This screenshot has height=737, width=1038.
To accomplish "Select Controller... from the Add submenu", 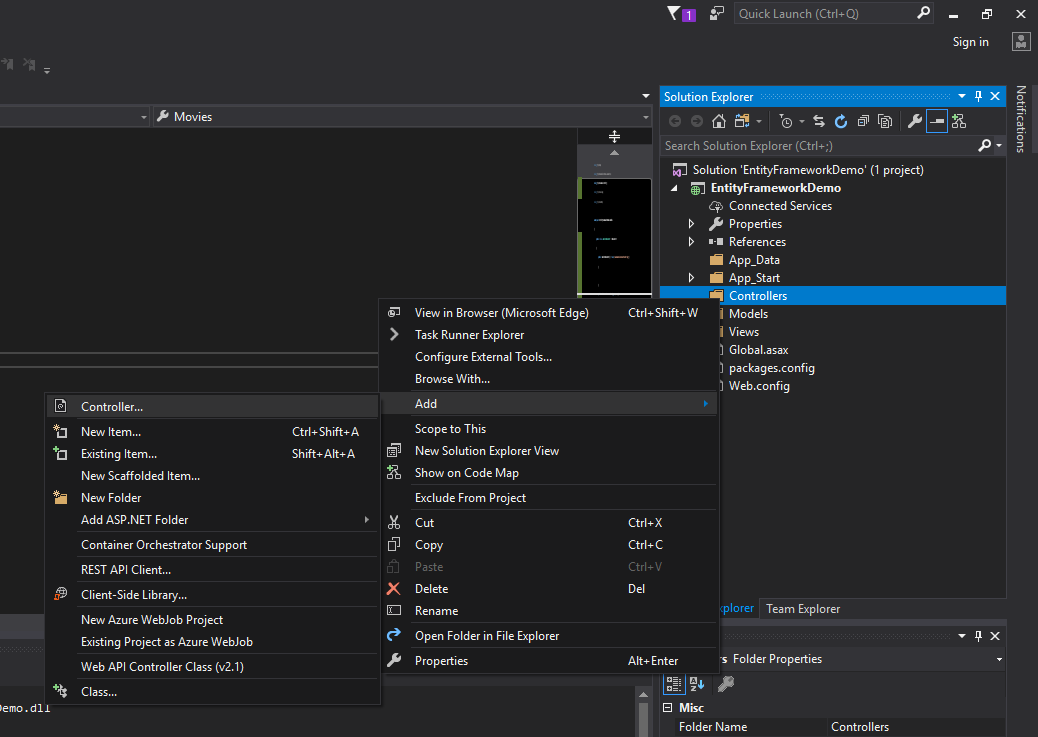I will [x=212, y=407].
